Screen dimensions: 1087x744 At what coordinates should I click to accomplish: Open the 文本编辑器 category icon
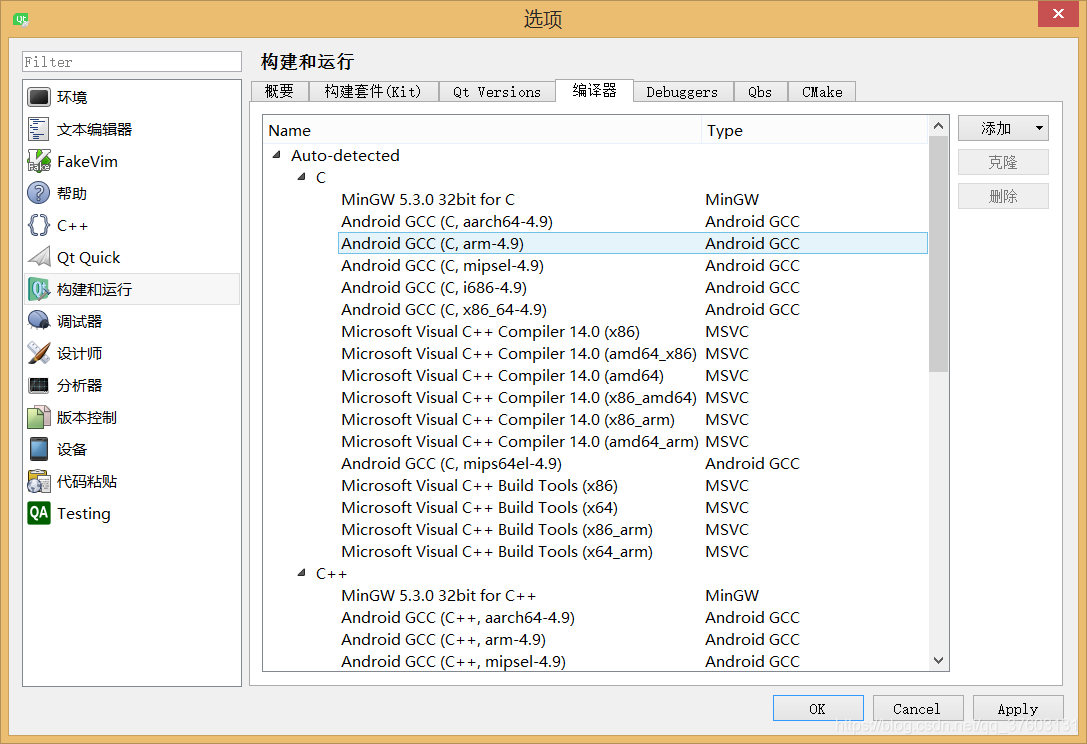39,129
